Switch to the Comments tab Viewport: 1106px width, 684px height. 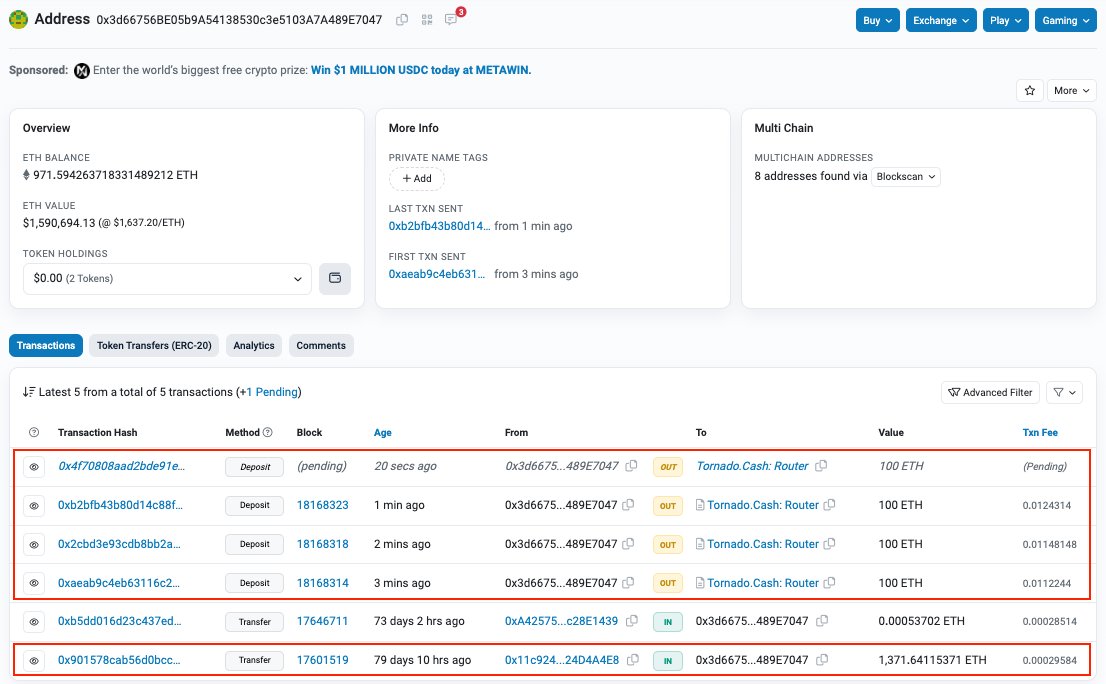[x=321, y=346]
